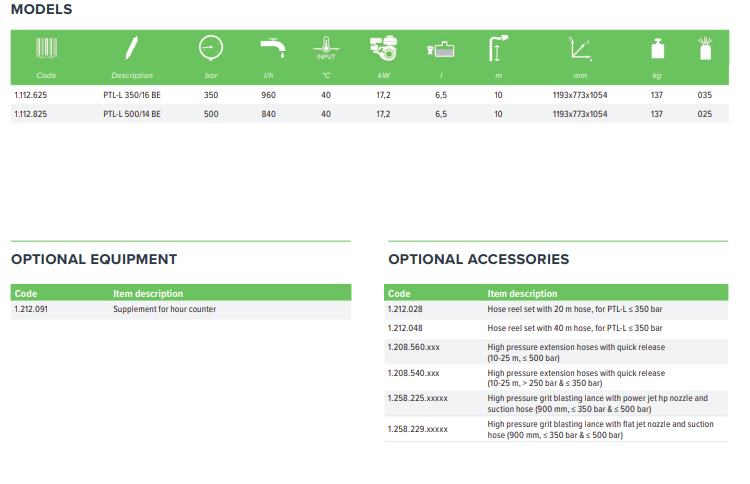Click the thermometer INPUT temperature icon
750x484 pixels.
[x=326, y=48]
